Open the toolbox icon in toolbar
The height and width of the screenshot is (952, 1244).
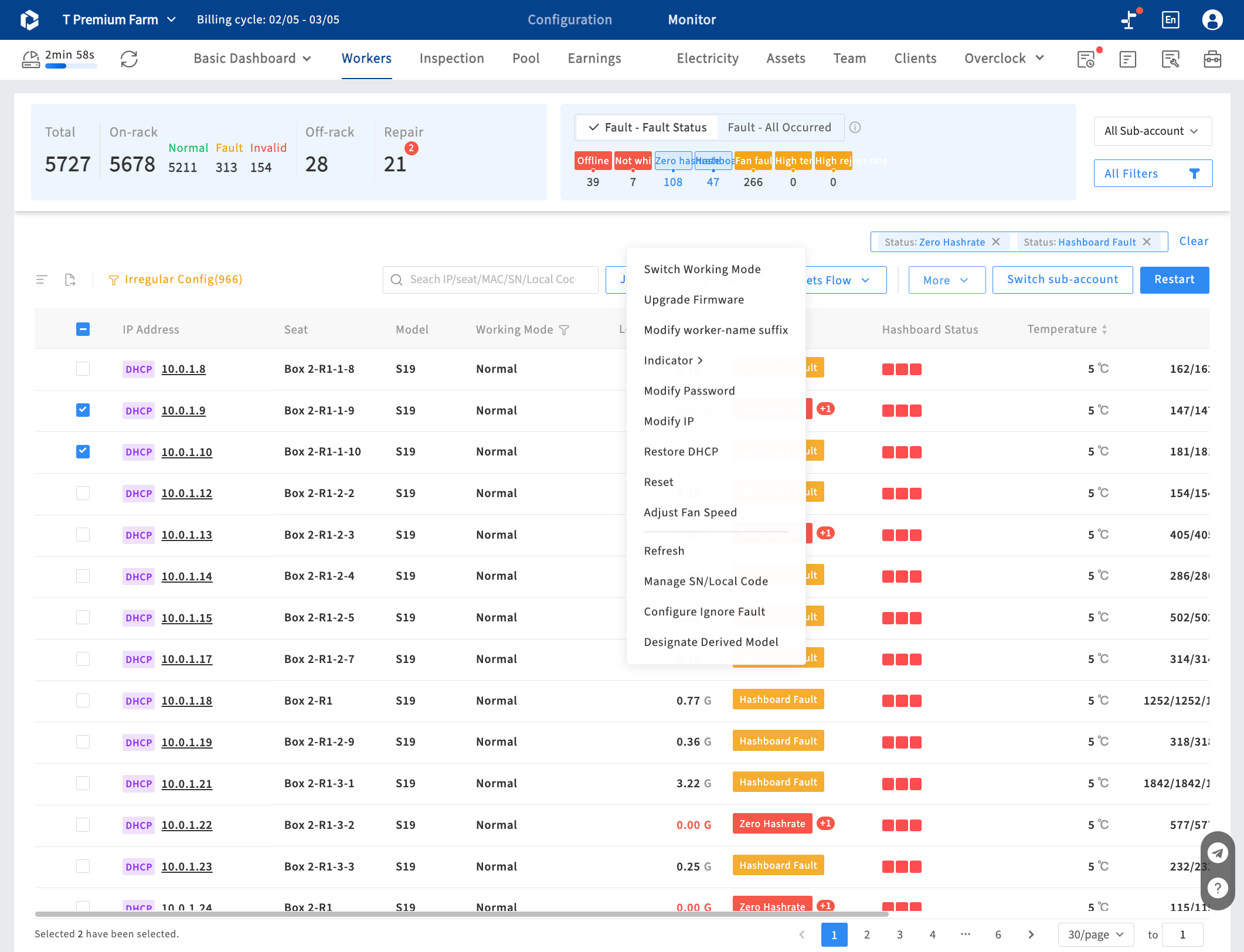pos(1212,59)
